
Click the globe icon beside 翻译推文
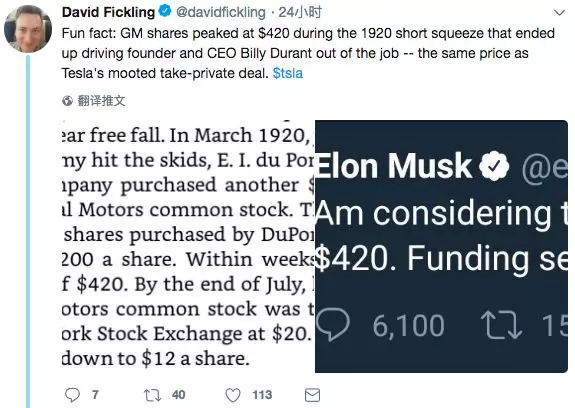tap(67, 100)
